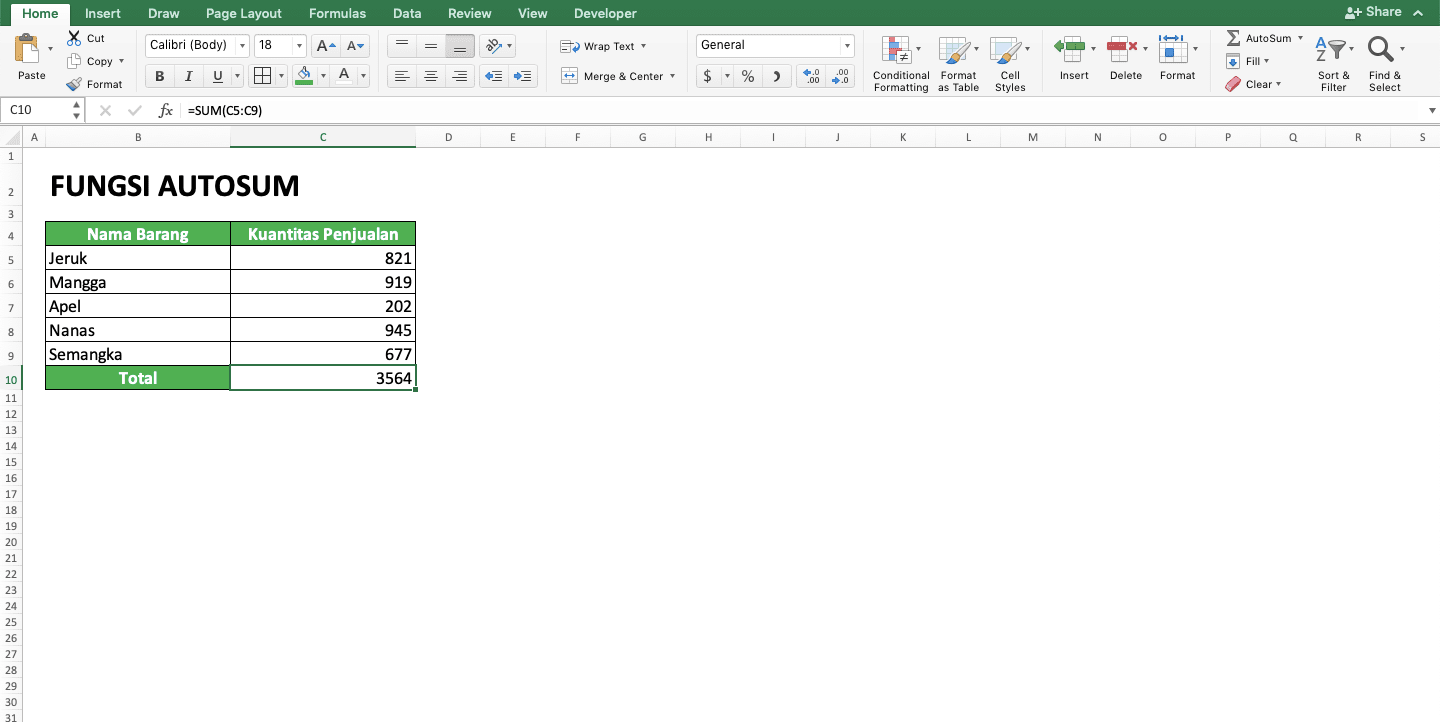
Task: Open Find & Select
Action: (1385, 64)
